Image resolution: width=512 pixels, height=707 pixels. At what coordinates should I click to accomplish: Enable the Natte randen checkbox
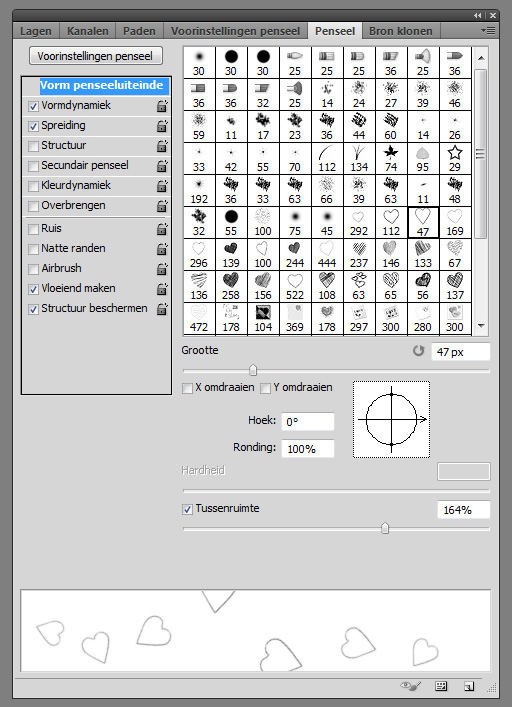33,249
